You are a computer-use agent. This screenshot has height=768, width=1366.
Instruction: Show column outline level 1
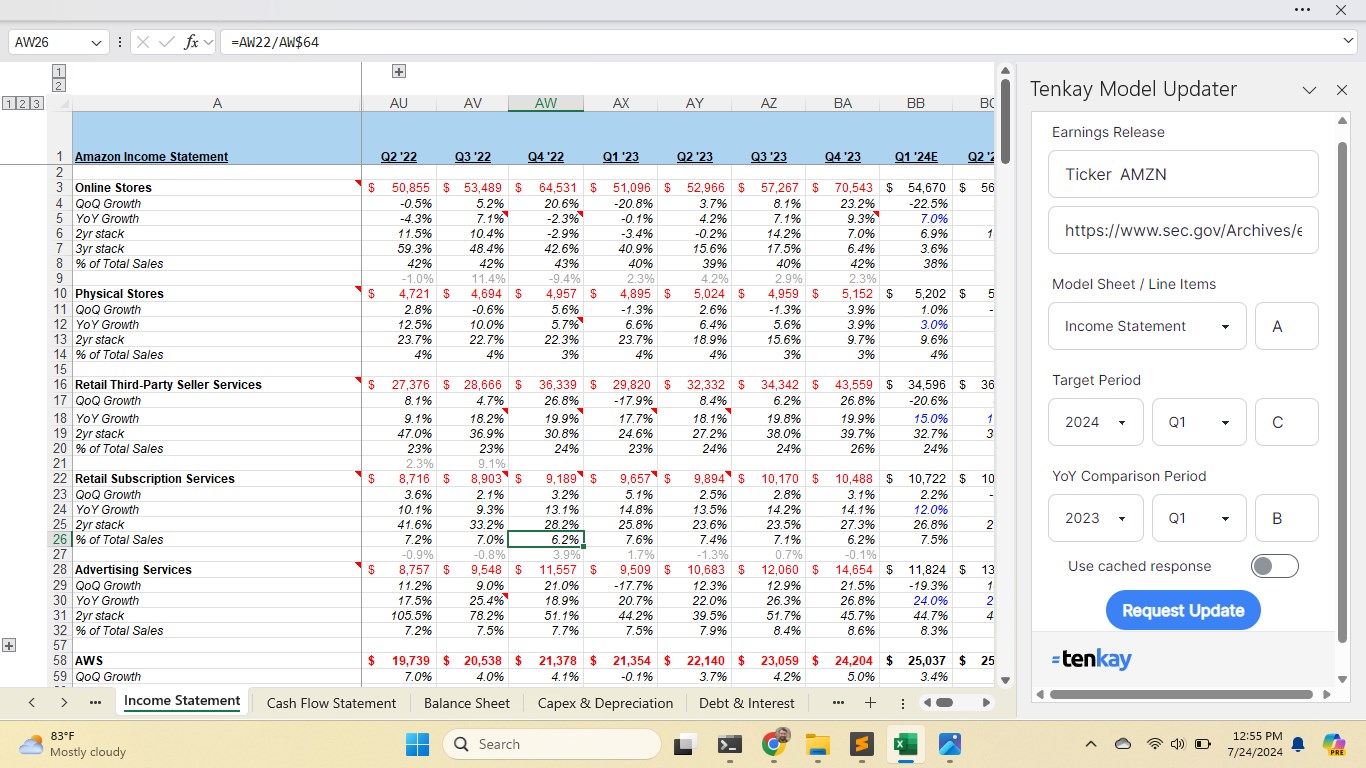[x=59, y=71]
